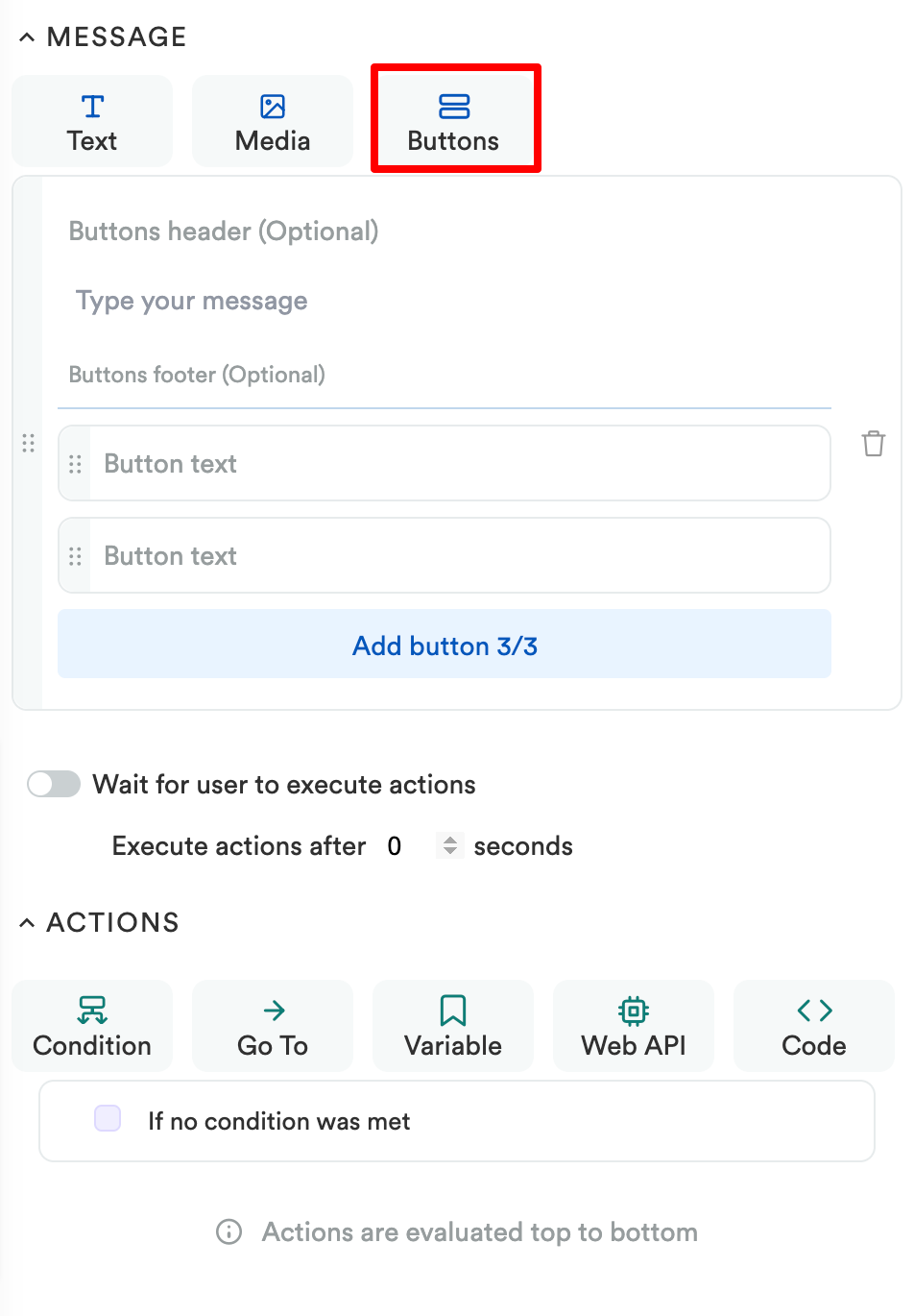
Task: Select the Buttons message type
Action: [x=453, y=121]
